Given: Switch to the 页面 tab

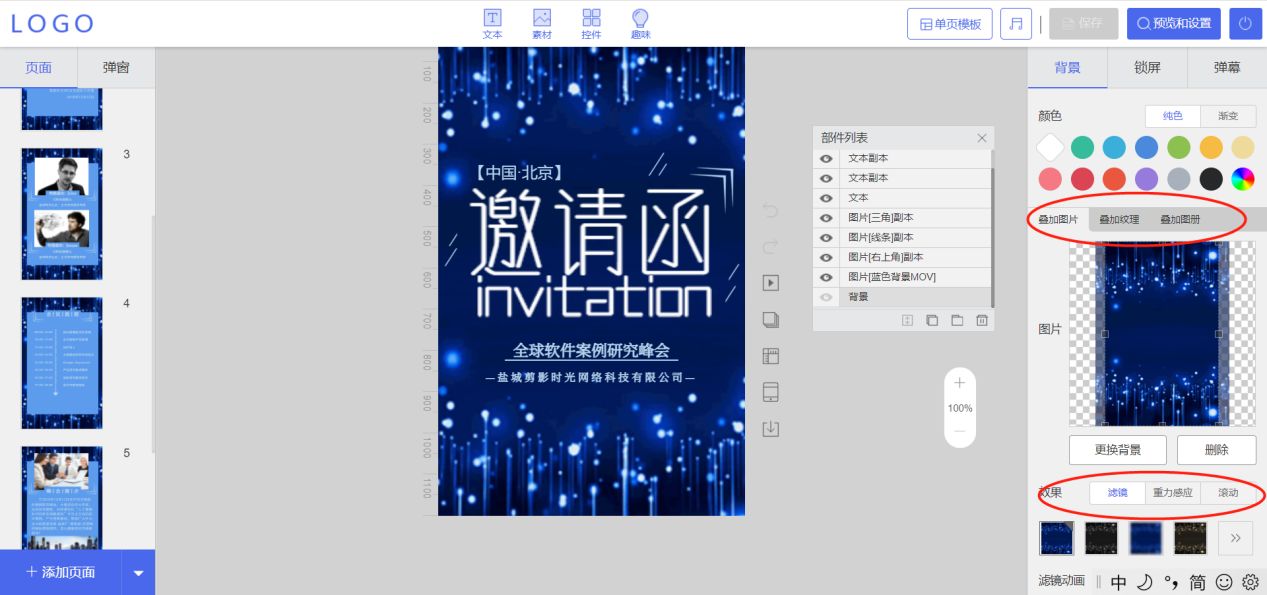Looking at the screenshot, I should click(39, 68).
